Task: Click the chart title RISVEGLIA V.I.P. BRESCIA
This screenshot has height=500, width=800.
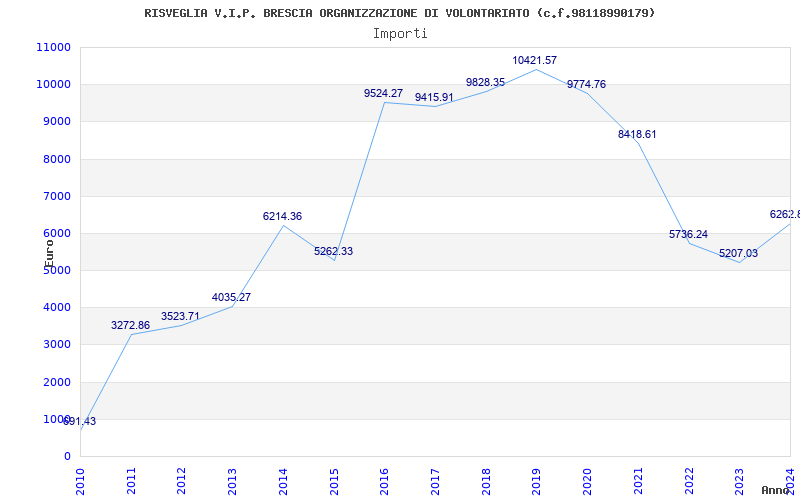Action: click(x=399, y=13)
